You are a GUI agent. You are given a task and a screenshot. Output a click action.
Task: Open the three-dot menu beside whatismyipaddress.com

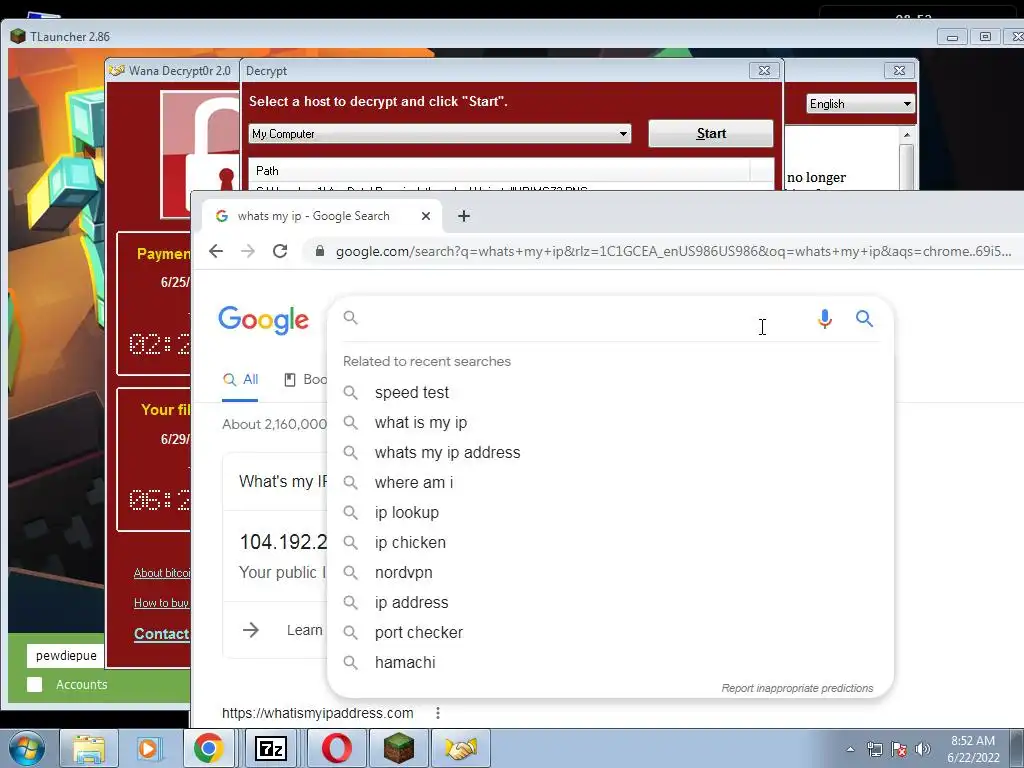click(x=438, y=713)
